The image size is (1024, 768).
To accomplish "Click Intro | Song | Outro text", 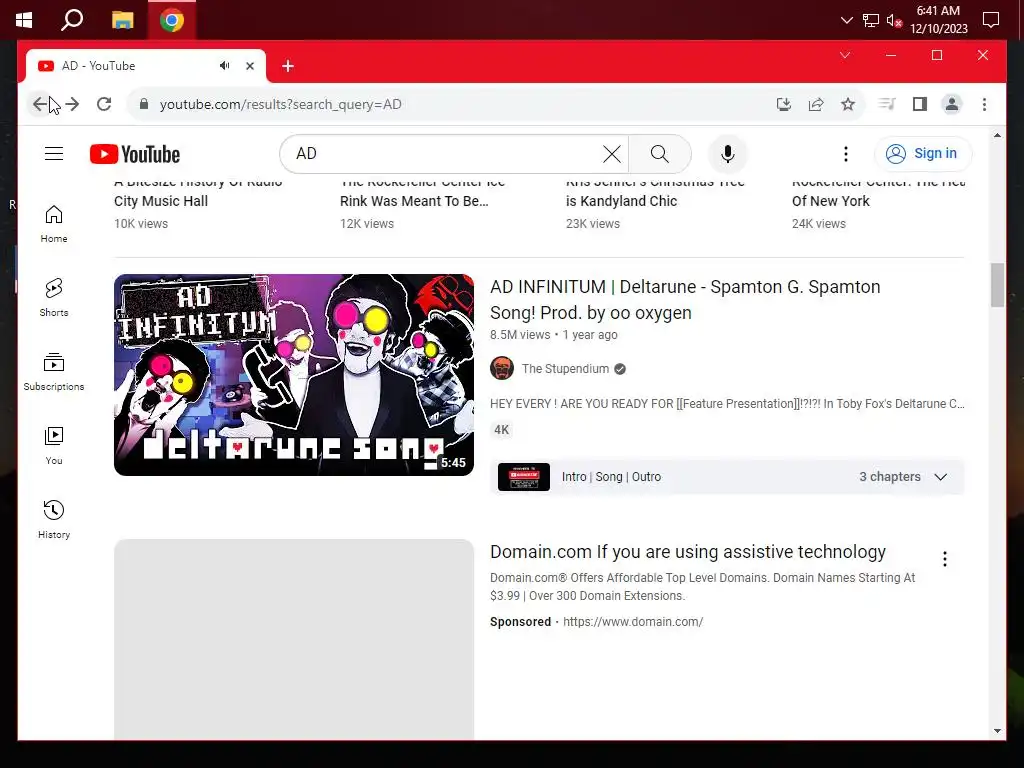I will tap(611, 477).
